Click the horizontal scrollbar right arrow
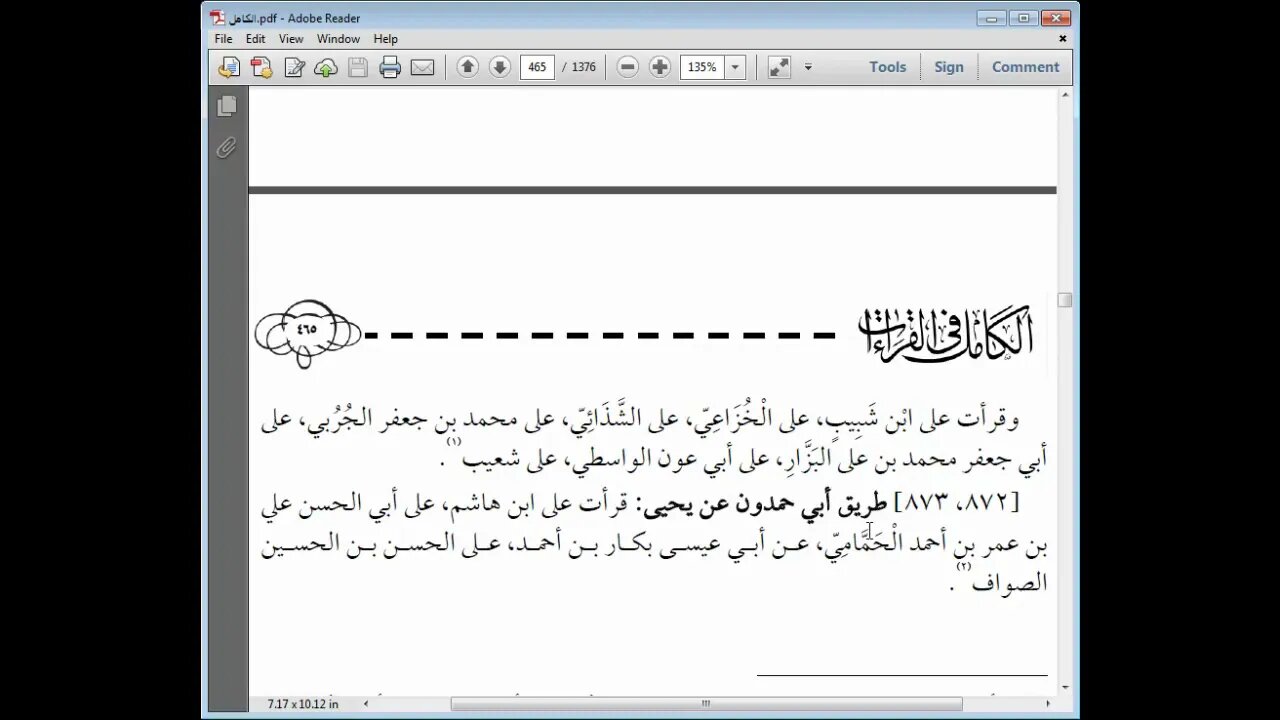1280x720 pixels. [1049, 704]
